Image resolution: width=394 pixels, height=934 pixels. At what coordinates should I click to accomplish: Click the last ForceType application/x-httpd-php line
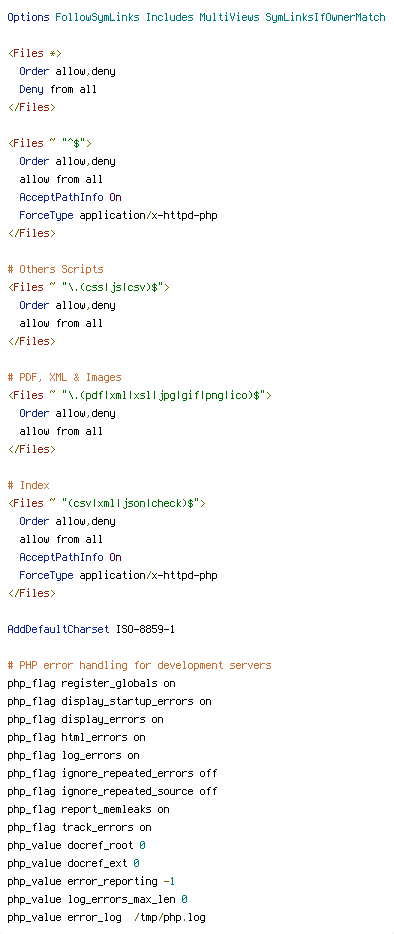118,575
